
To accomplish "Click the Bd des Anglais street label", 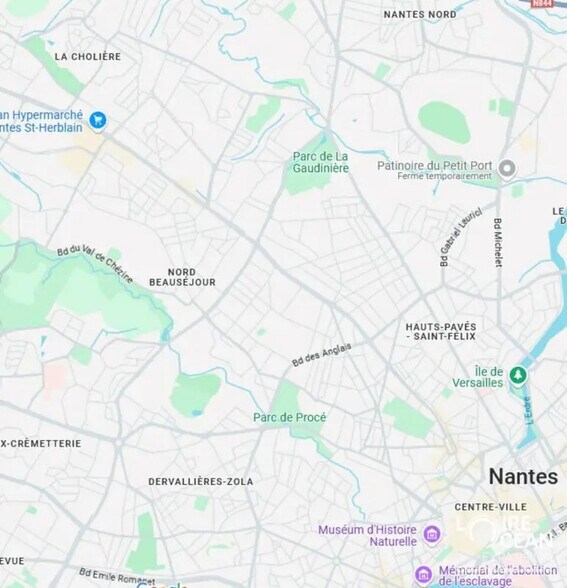I will [x=322, y=355].
